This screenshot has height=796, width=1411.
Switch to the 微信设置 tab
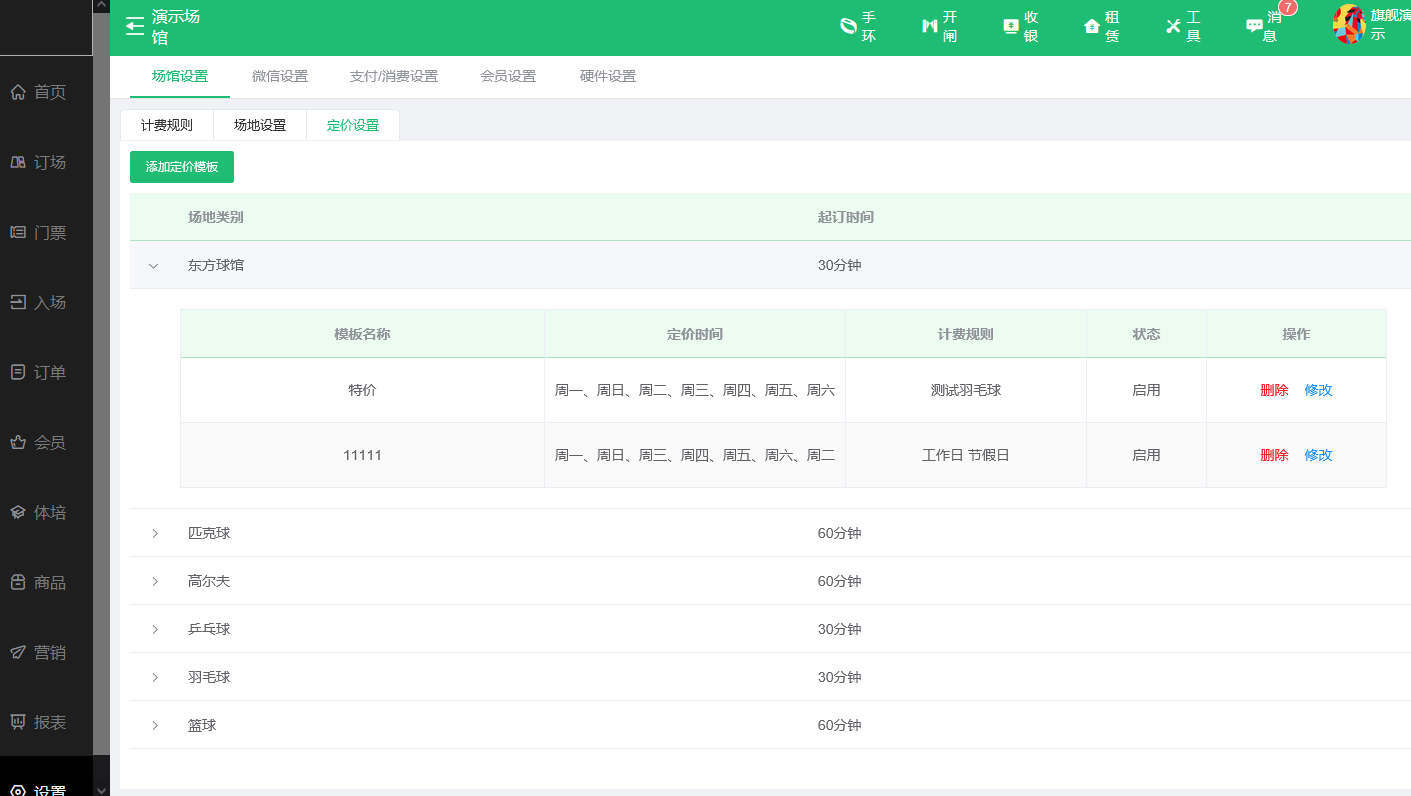coord(280,77)
